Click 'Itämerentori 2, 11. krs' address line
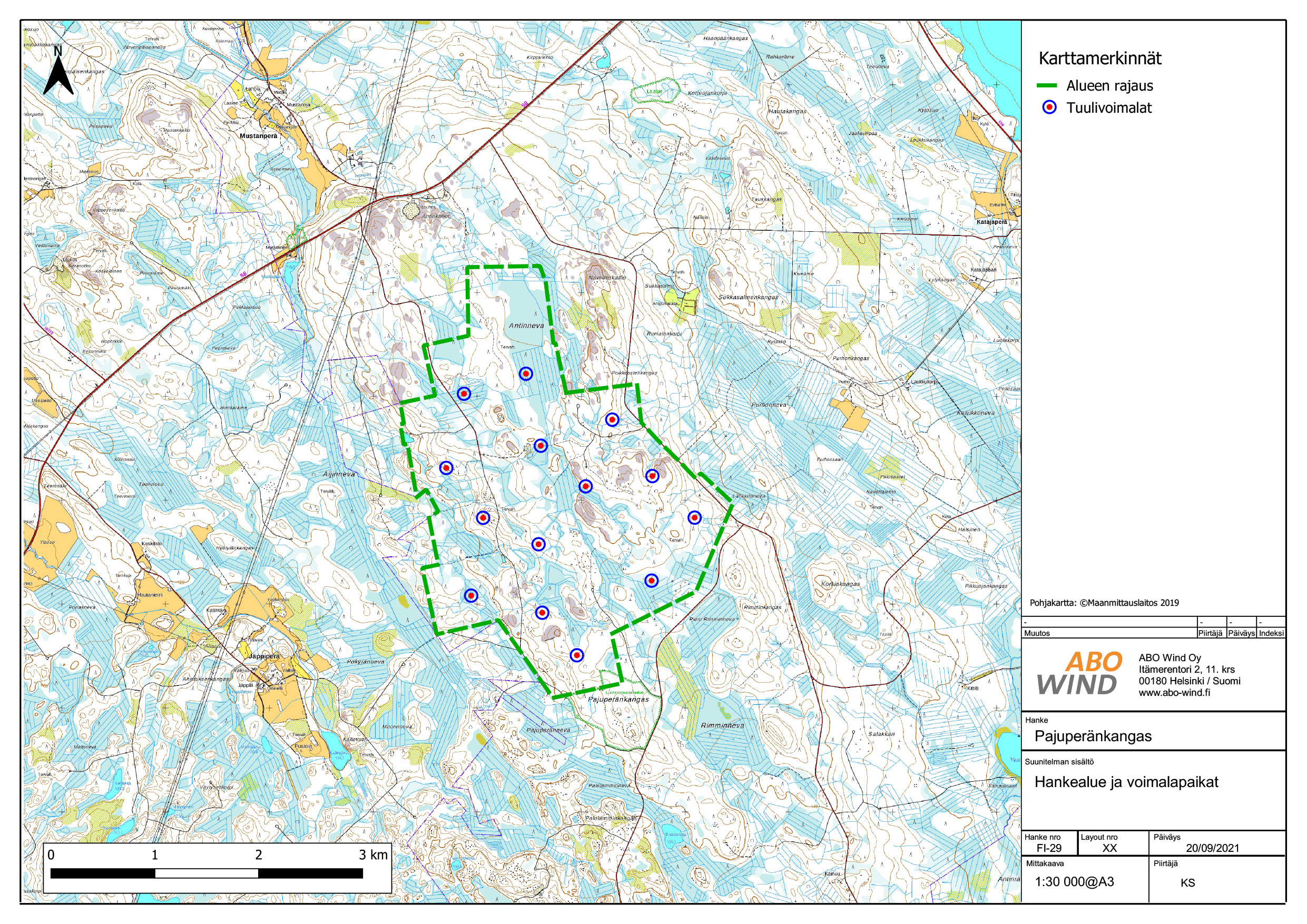The width and height of the screenshot is (1307, 924). click(1186, 670)
